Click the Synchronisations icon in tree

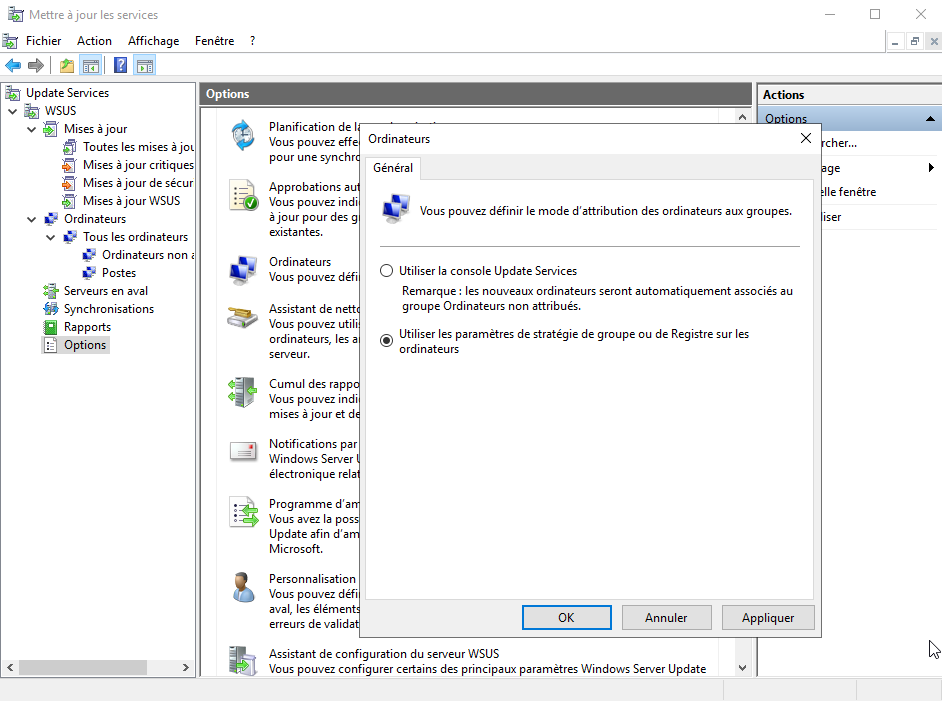tap(50, 309)
